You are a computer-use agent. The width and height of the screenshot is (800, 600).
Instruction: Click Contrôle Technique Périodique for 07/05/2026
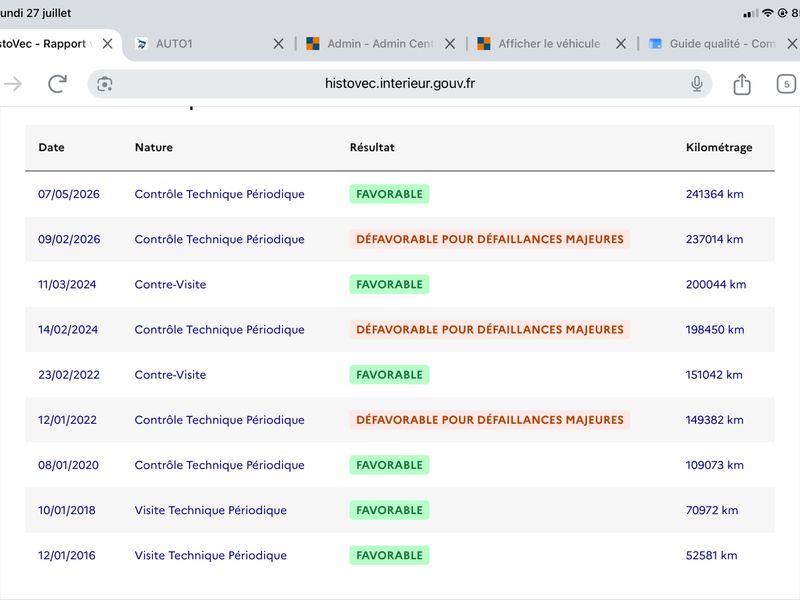coord(219,194)
